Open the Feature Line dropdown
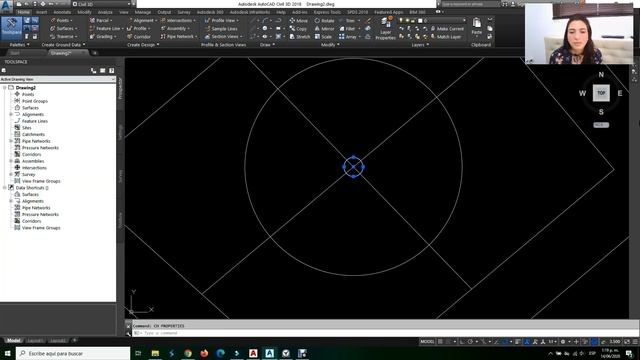Viewport: 640px width, 360px height. pyautogui.click(x=106, y=29)
